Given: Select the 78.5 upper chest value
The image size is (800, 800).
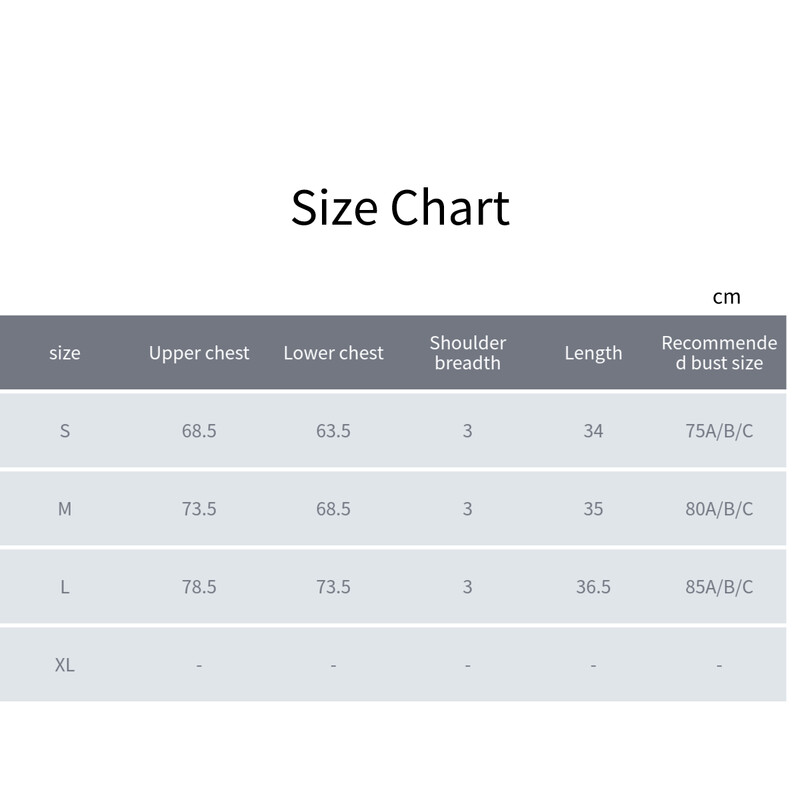Looking at the screenshot, I should [x=199, y=587].
